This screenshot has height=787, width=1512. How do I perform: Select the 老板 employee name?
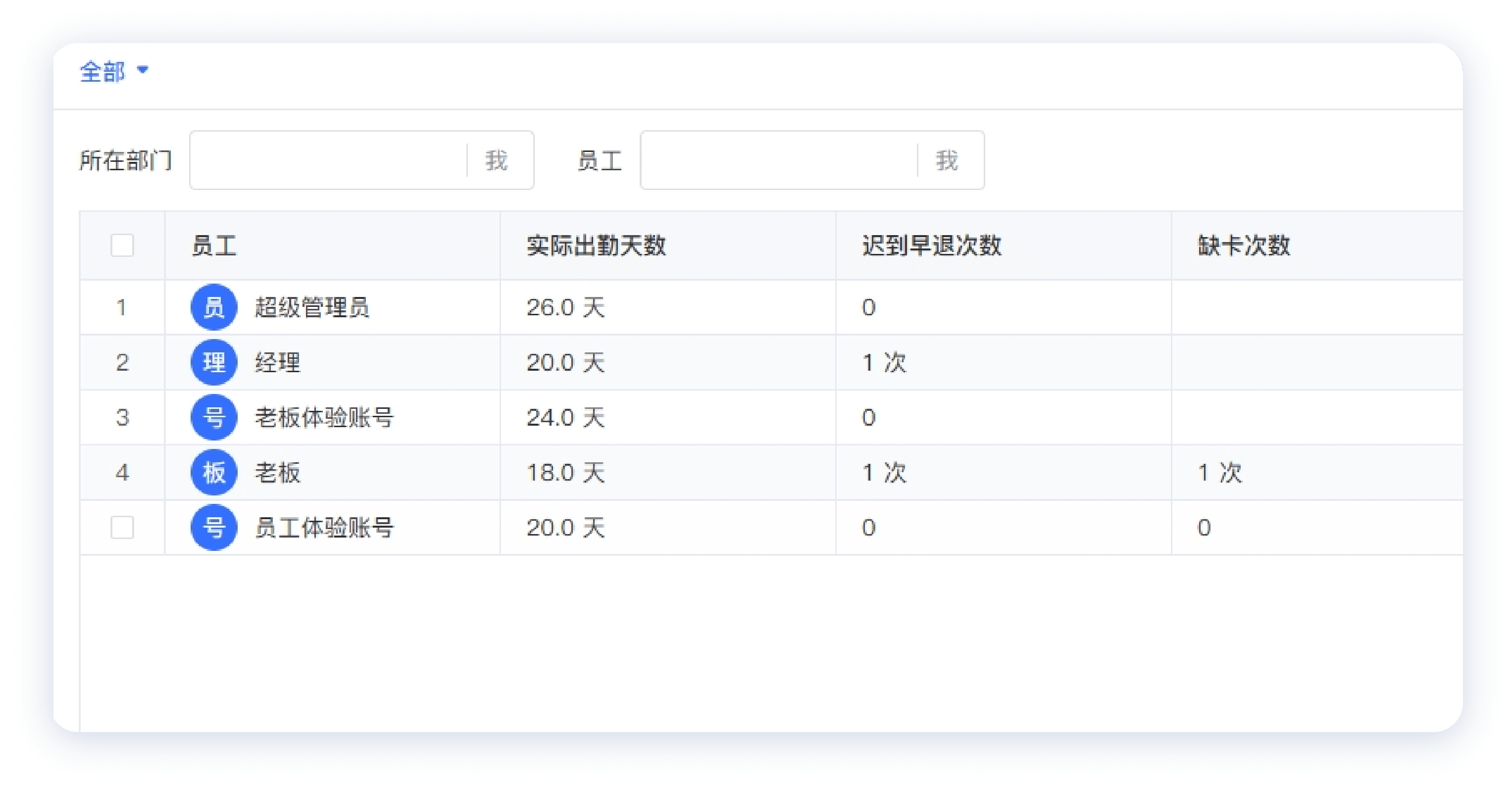click(277, 472)
